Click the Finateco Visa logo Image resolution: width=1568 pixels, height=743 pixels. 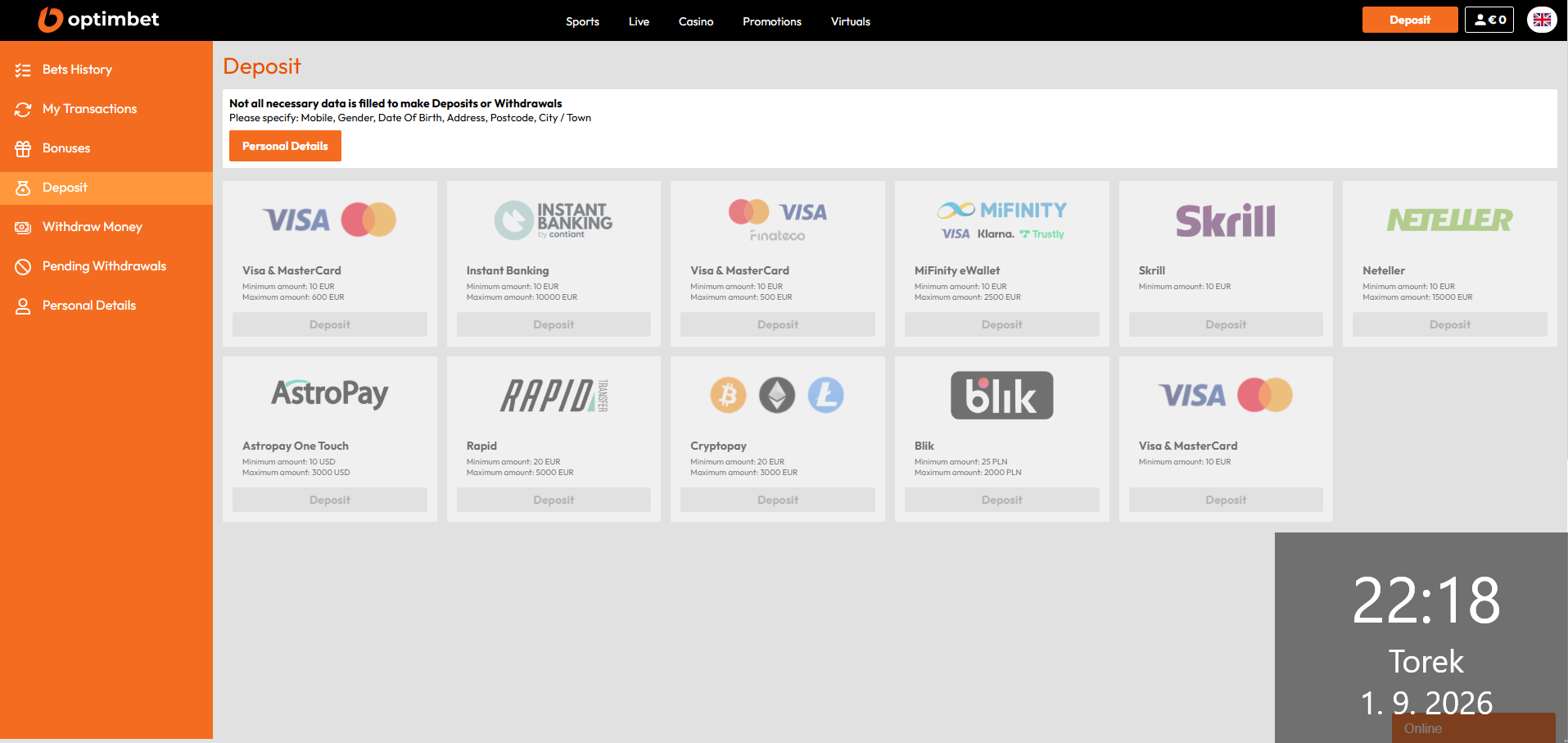pyautogui.click(x=778, y=220)
